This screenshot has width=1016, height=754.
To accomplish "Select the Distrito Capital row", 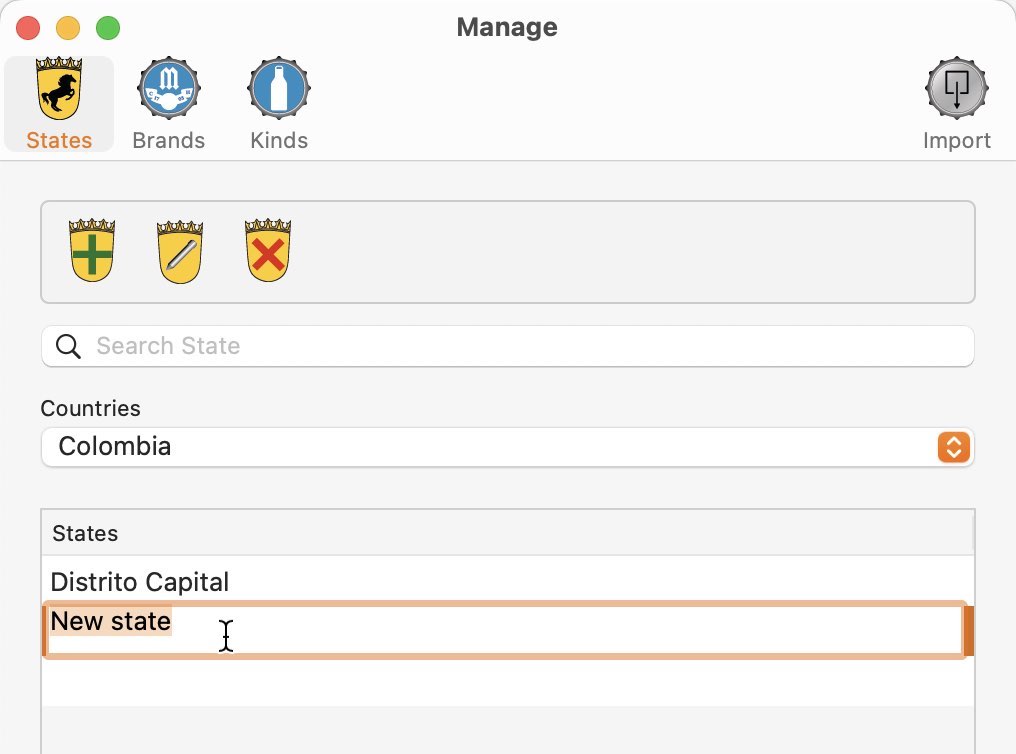I will (x=507, y=582).
